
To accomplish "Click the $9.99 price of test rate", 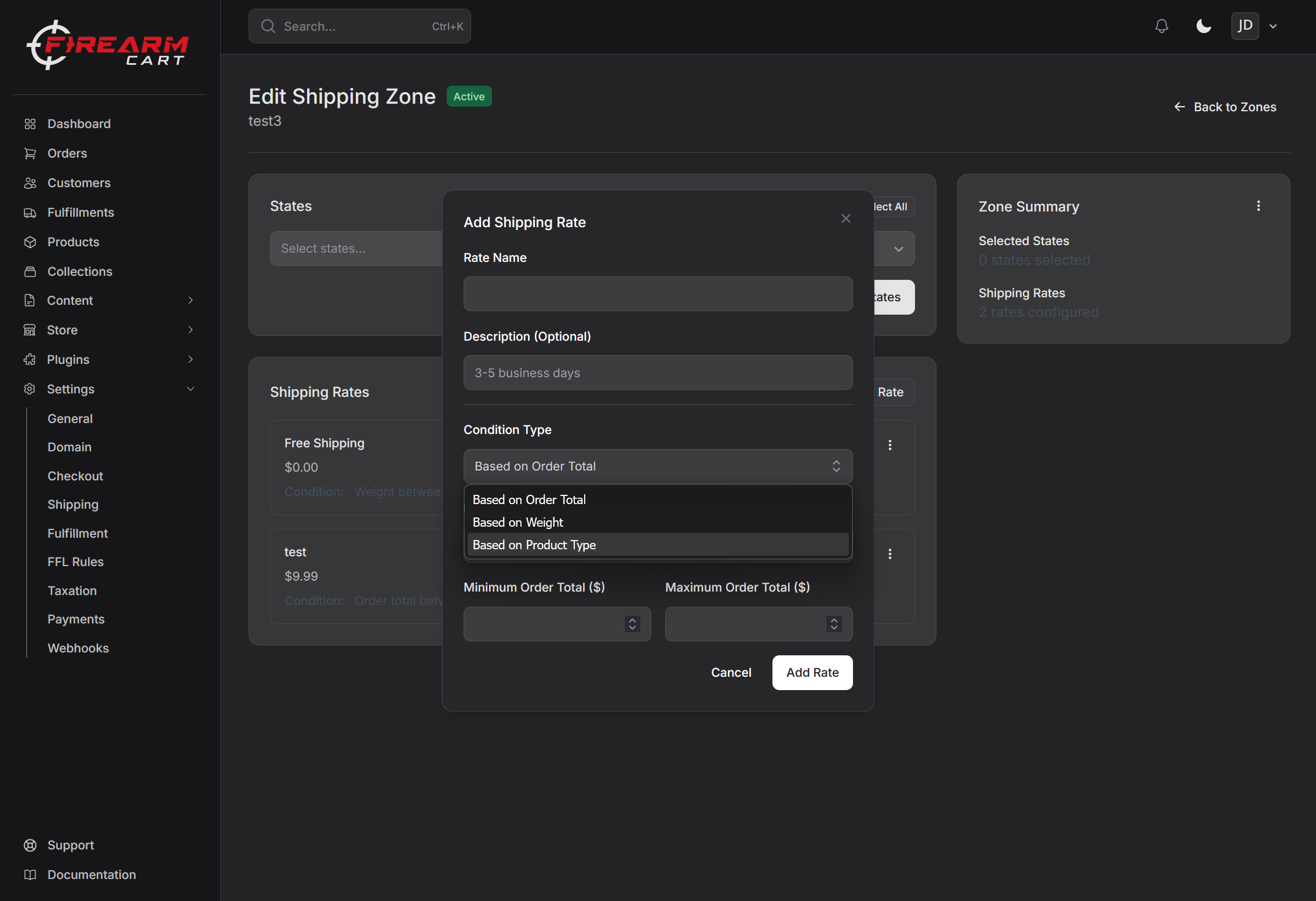I will (301, 577).
